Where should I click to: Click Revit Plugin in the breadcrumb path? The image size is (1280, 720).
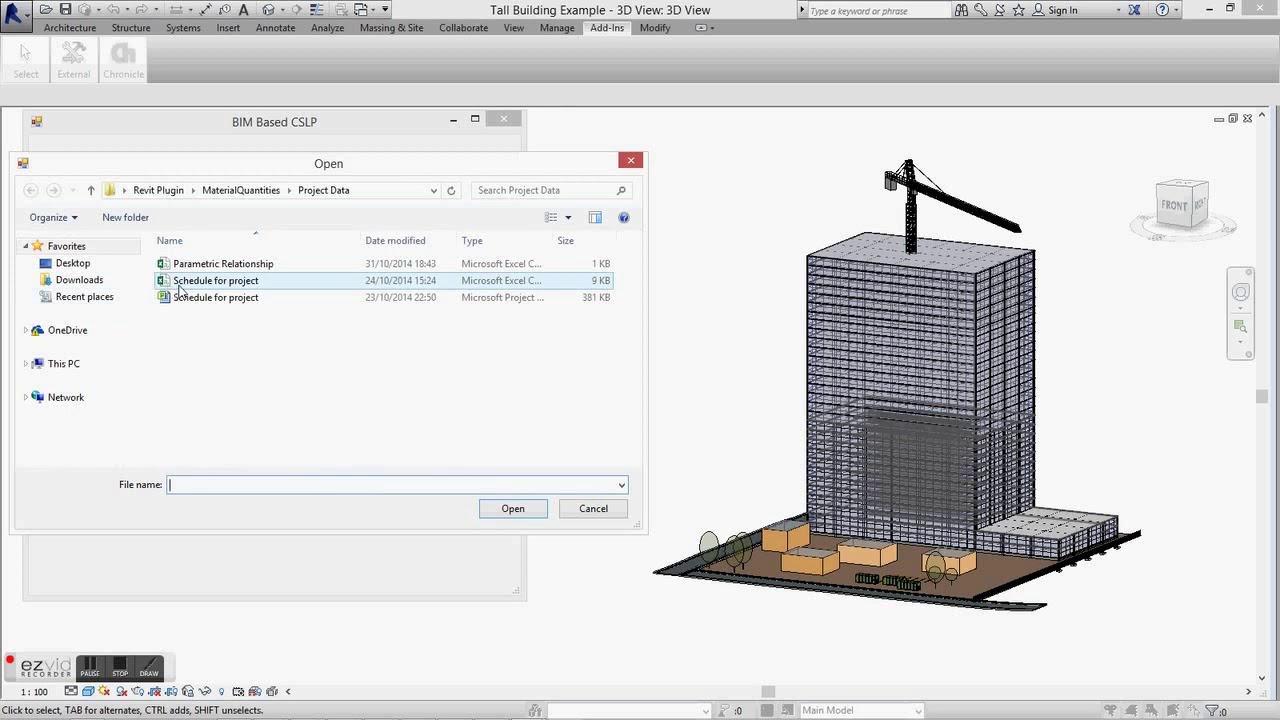158,190
